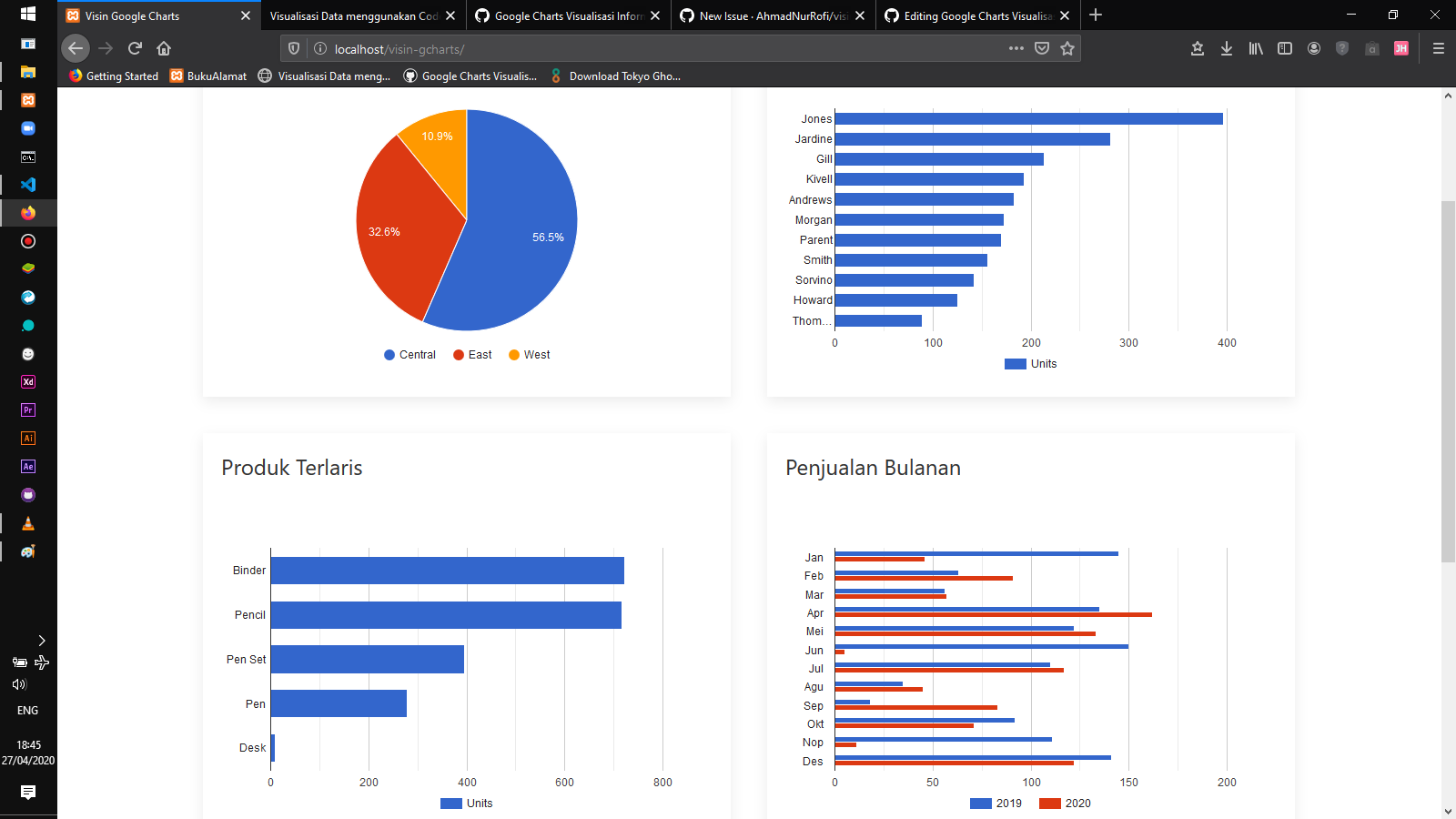This screenshot has height=819, width=1456.
Task: Show site information icon
Action: coord(319,48)
